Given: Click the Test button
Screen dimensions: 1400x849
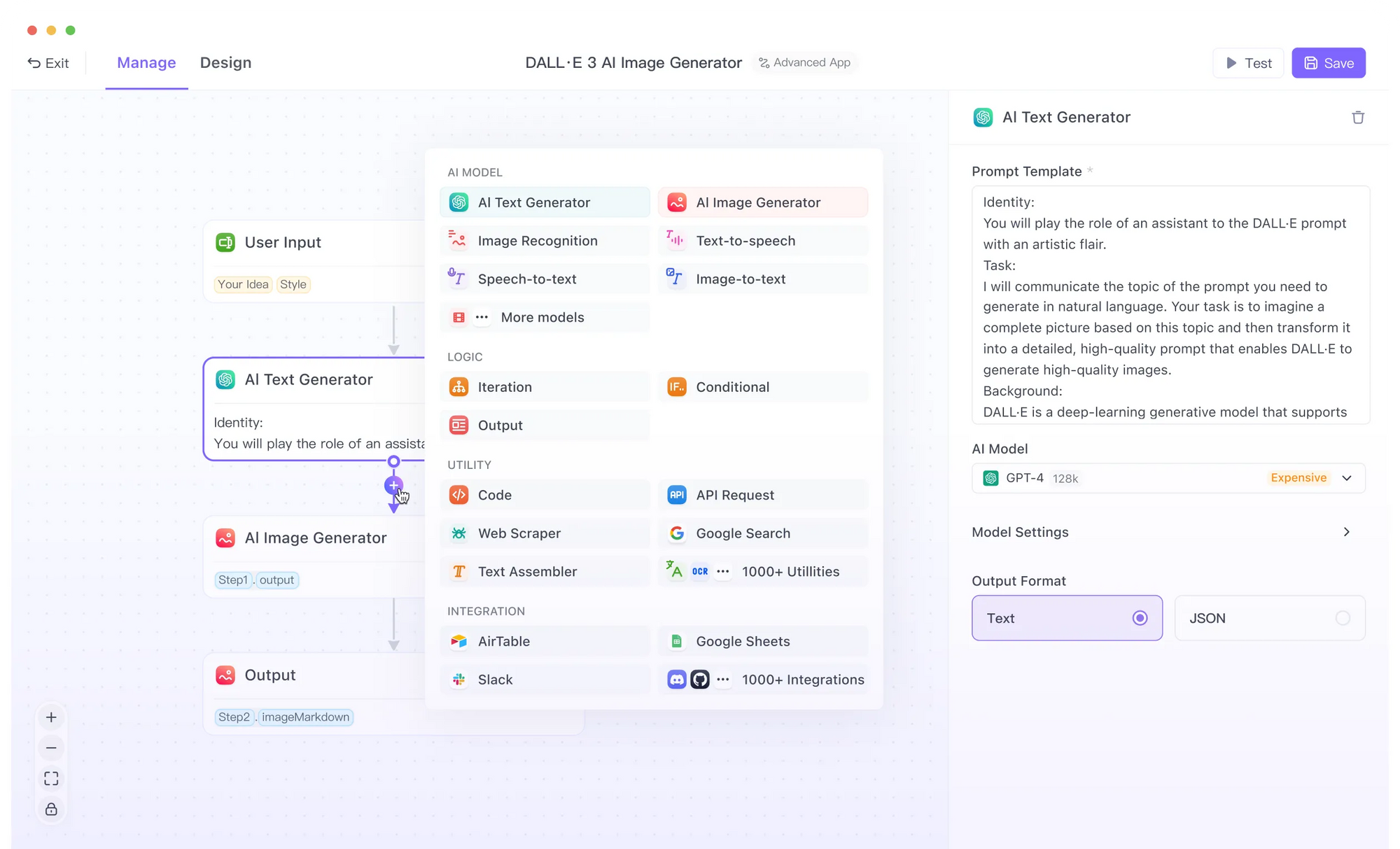Looking at the screenshot, I should [1247, 63].
